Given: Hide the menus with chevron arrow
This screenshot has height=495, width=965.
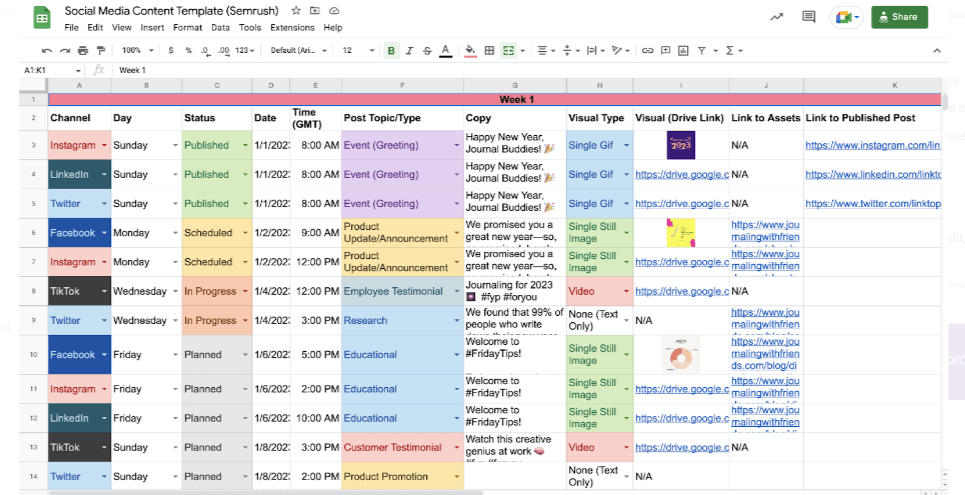Looking at the screenshot, I should [x=937, y=50].
